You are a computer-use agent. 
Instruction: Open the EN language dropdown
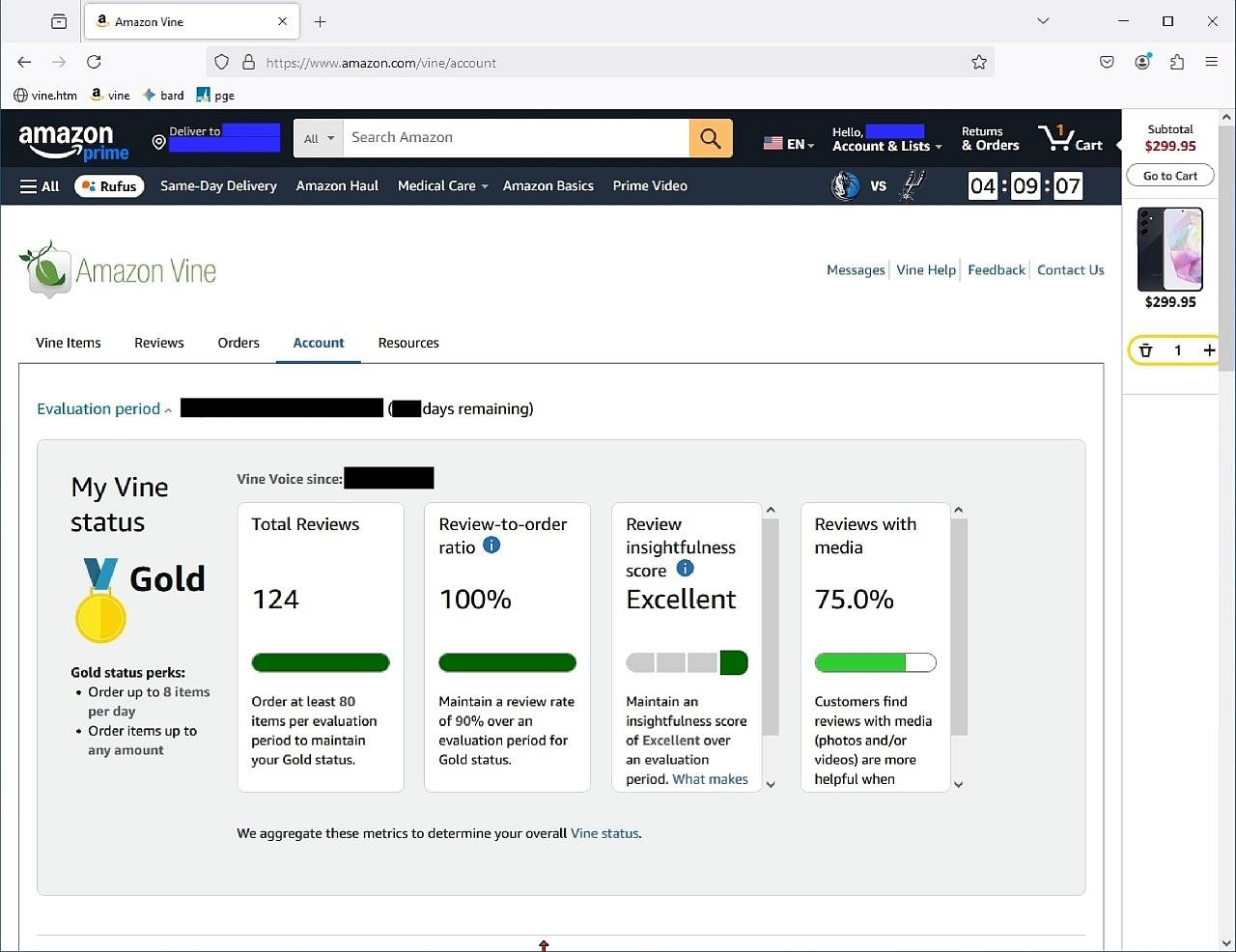[x=789, y=144]
